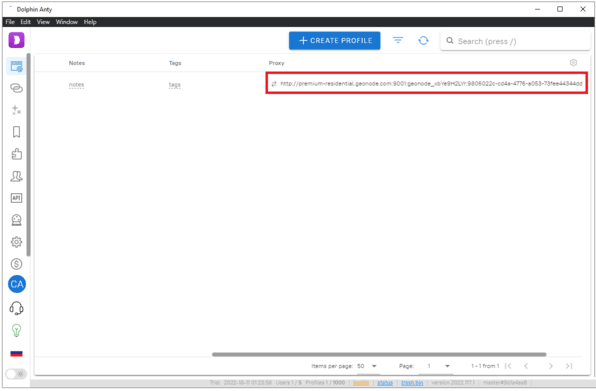
Task: Open table column settings gear
Action: point(573,63)
